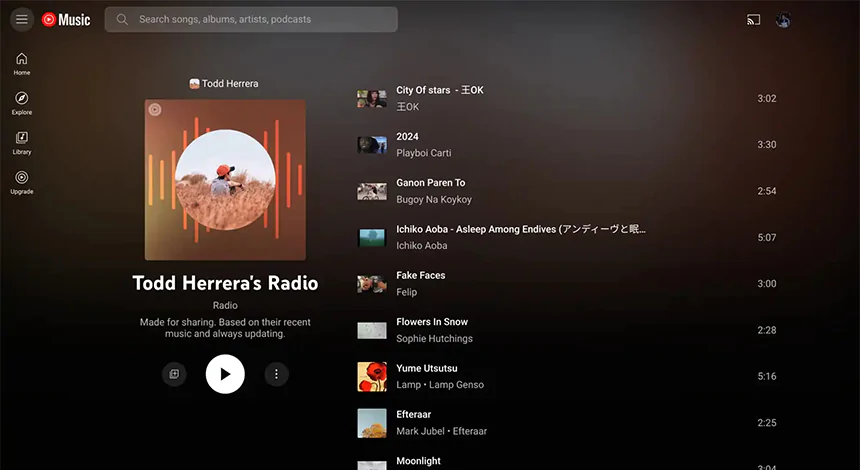Click Asleep Among Endives thumbnail
The image size is (860, 470).
[x=372, y=237]
